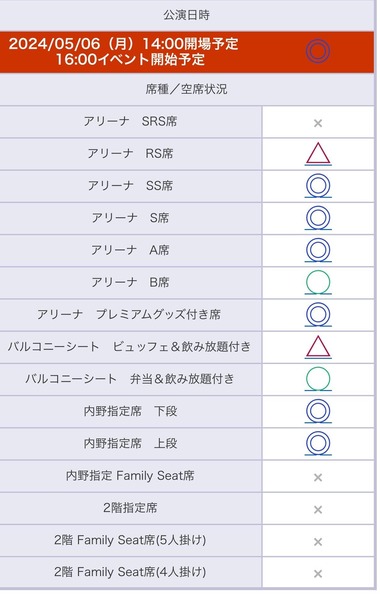Open アリーナ A席 double-circle availability link
Image resolution: width=380 pixels, height=595 pixels.
click(x=318, y=250)
